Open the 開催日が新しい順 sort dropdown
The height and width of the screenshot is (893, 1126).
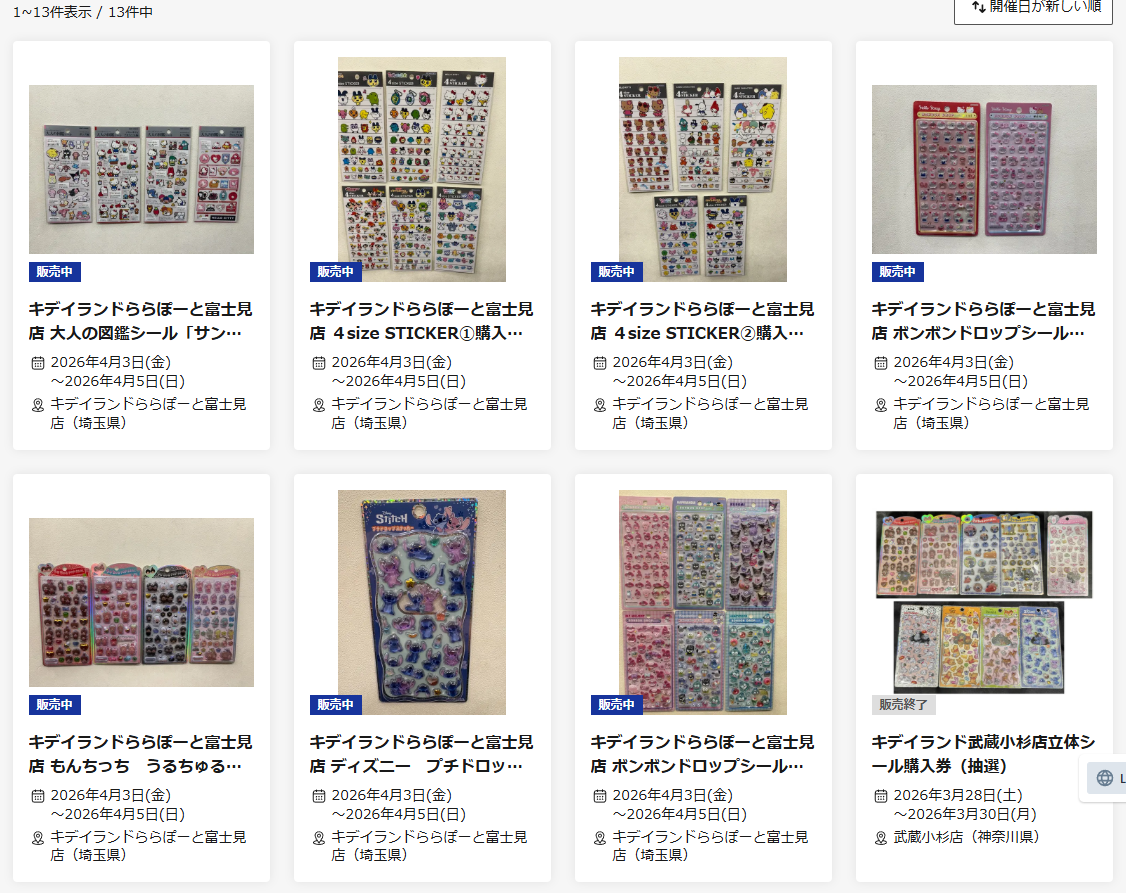(1033, 9)
